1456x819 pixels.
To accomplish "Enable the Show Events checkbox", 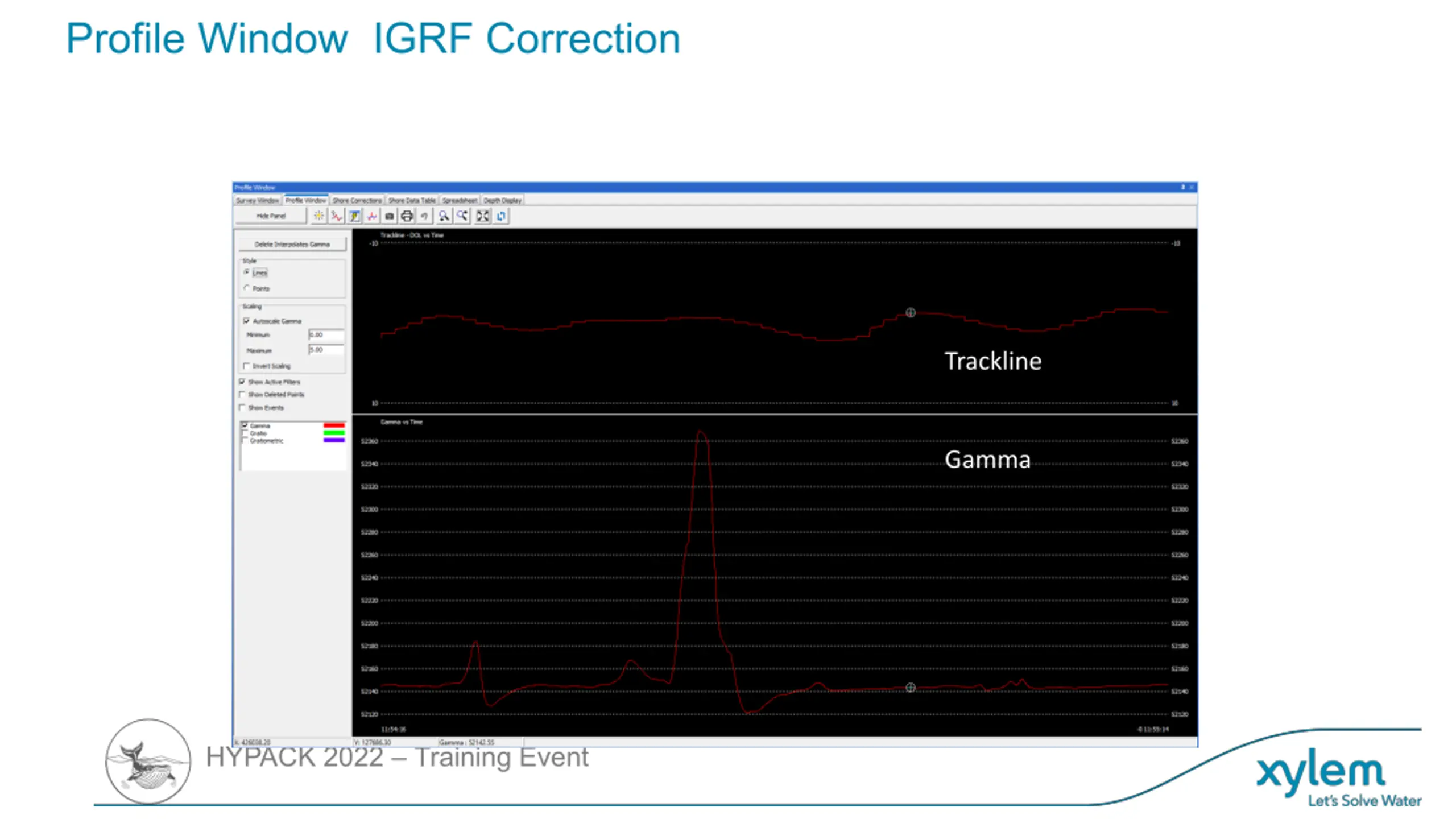I will point(242,407).
